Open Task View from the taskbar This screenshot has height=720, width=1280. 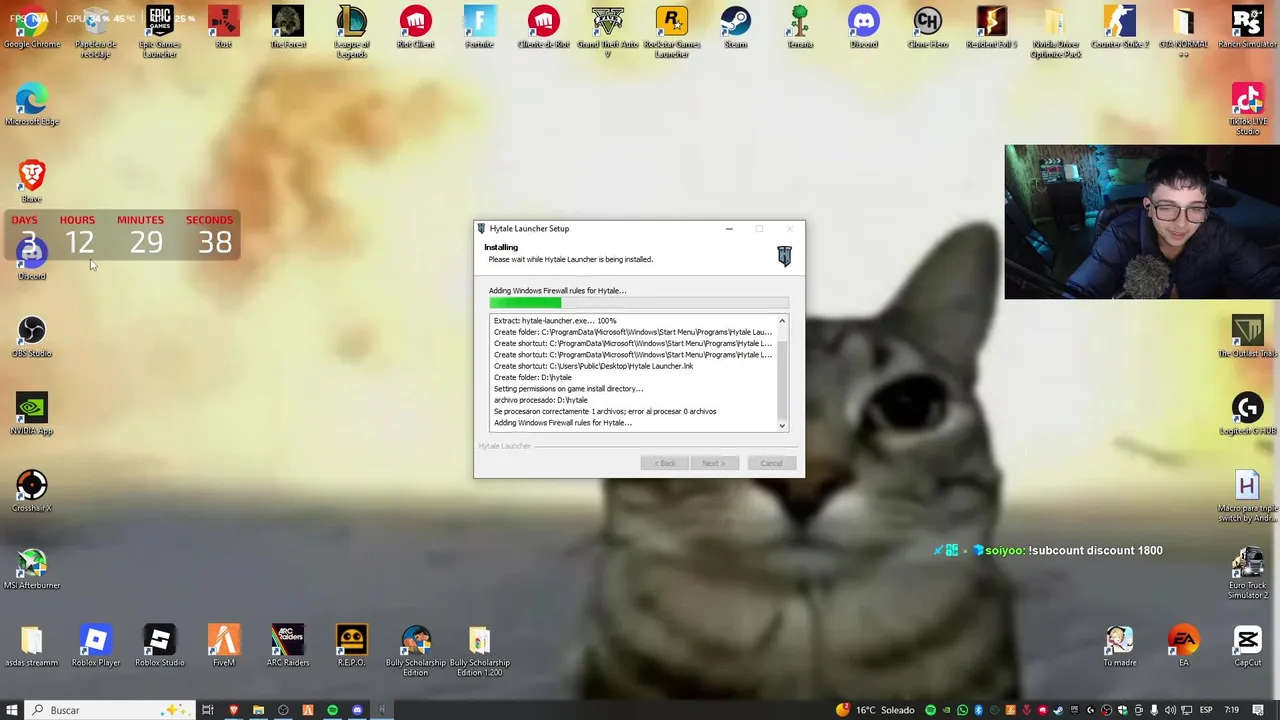click(208, 710)
